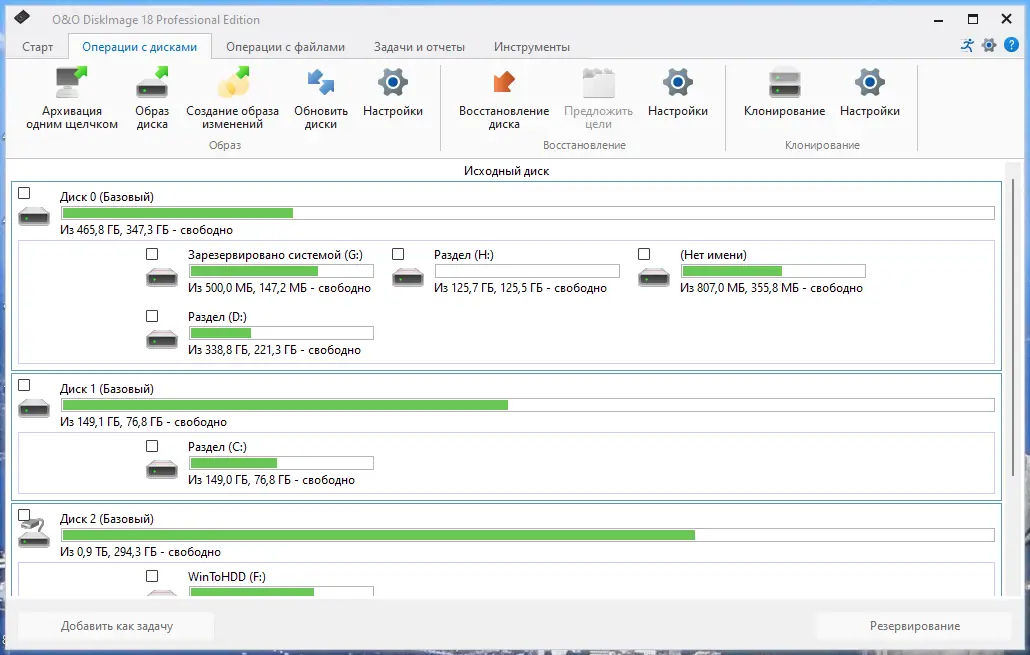This screenshot has height=655, width=1030.
Task: Check the «Раздел (C:)» checkbox
Action: (152, 446)
